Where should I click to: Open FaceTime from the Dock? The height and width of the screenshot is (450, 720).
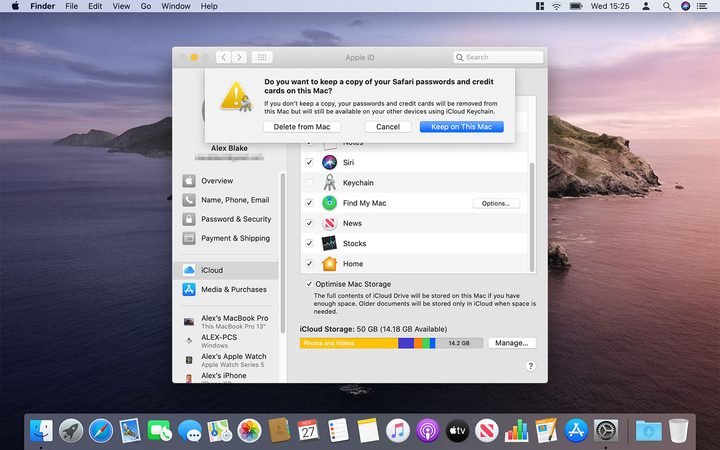tap(160, 431)
